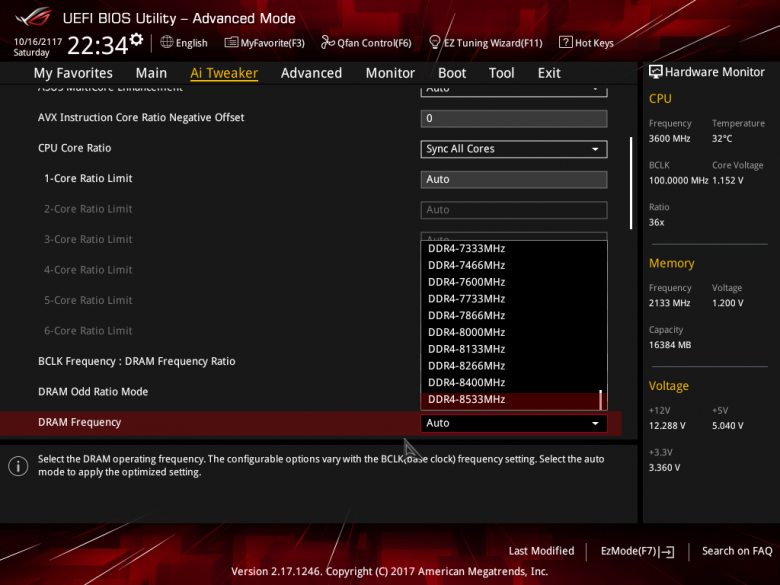Click the 100.0000 MHz BCLK value

pos(678,181)
